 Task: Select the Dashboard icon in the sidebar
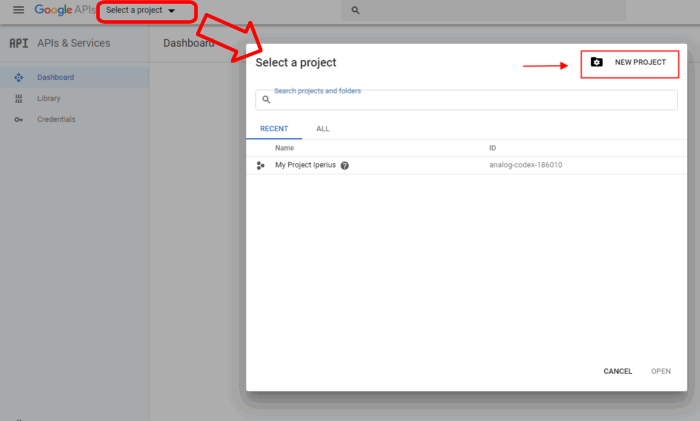click(x=18, y=77)
